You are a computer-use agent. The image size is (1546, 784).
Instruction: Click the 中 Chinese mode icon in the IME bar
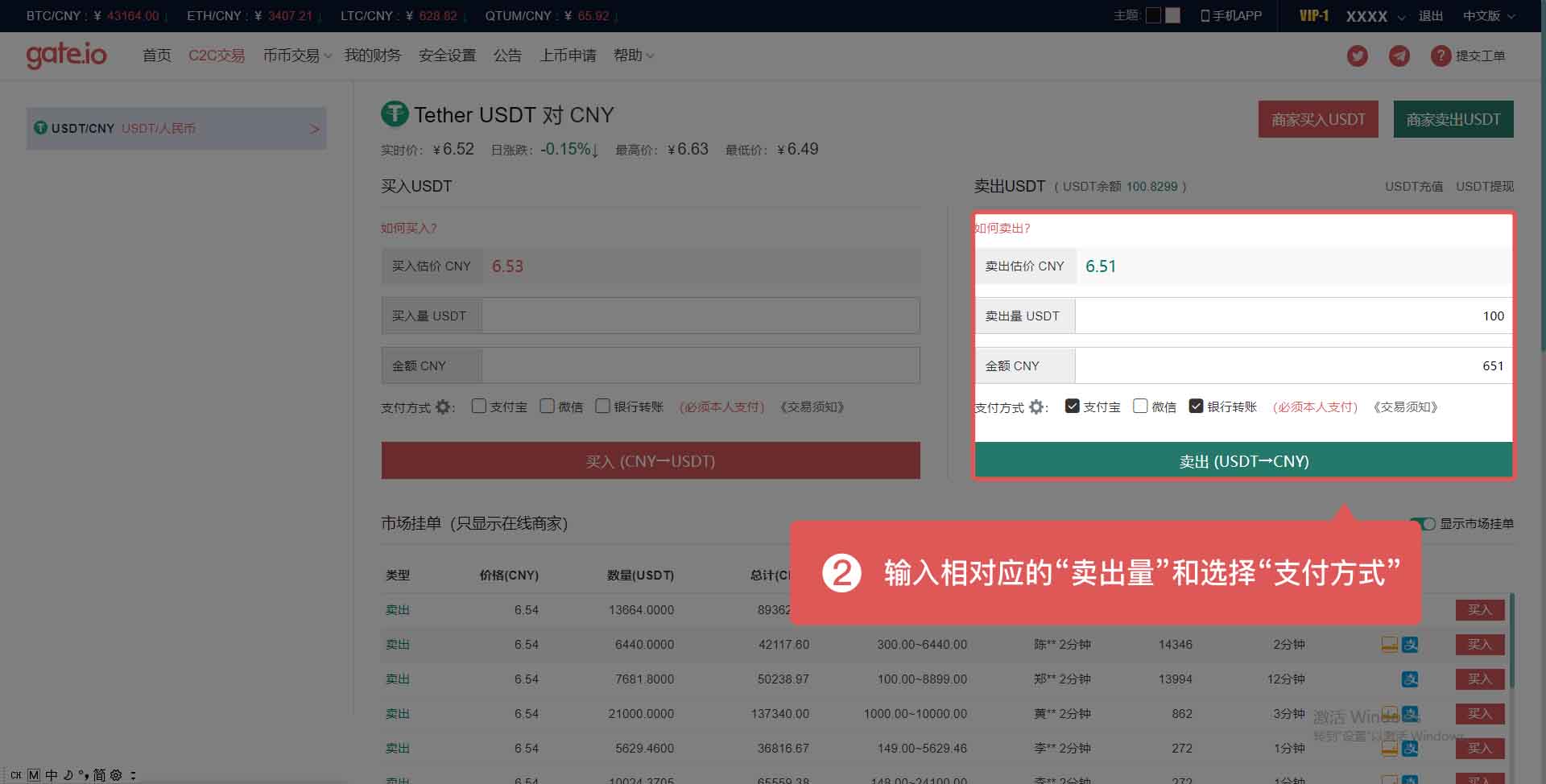pos(52,775)
